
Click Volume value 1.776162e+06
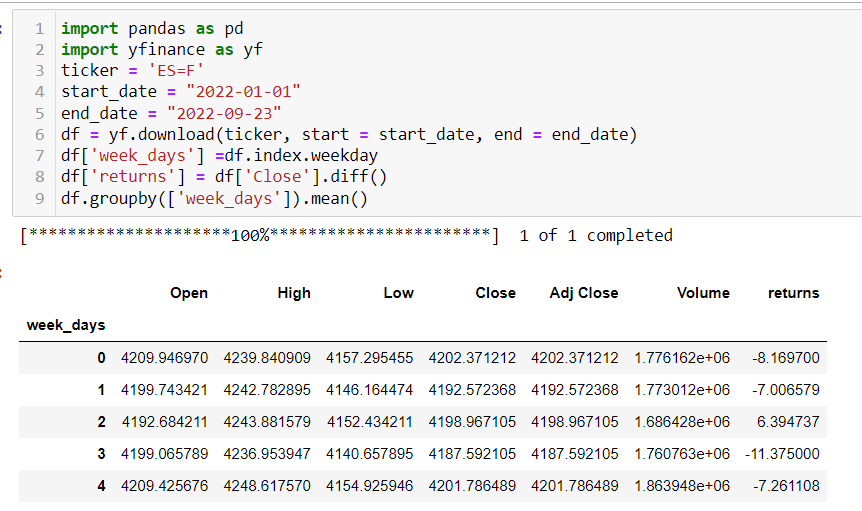[x=682, y=358]
